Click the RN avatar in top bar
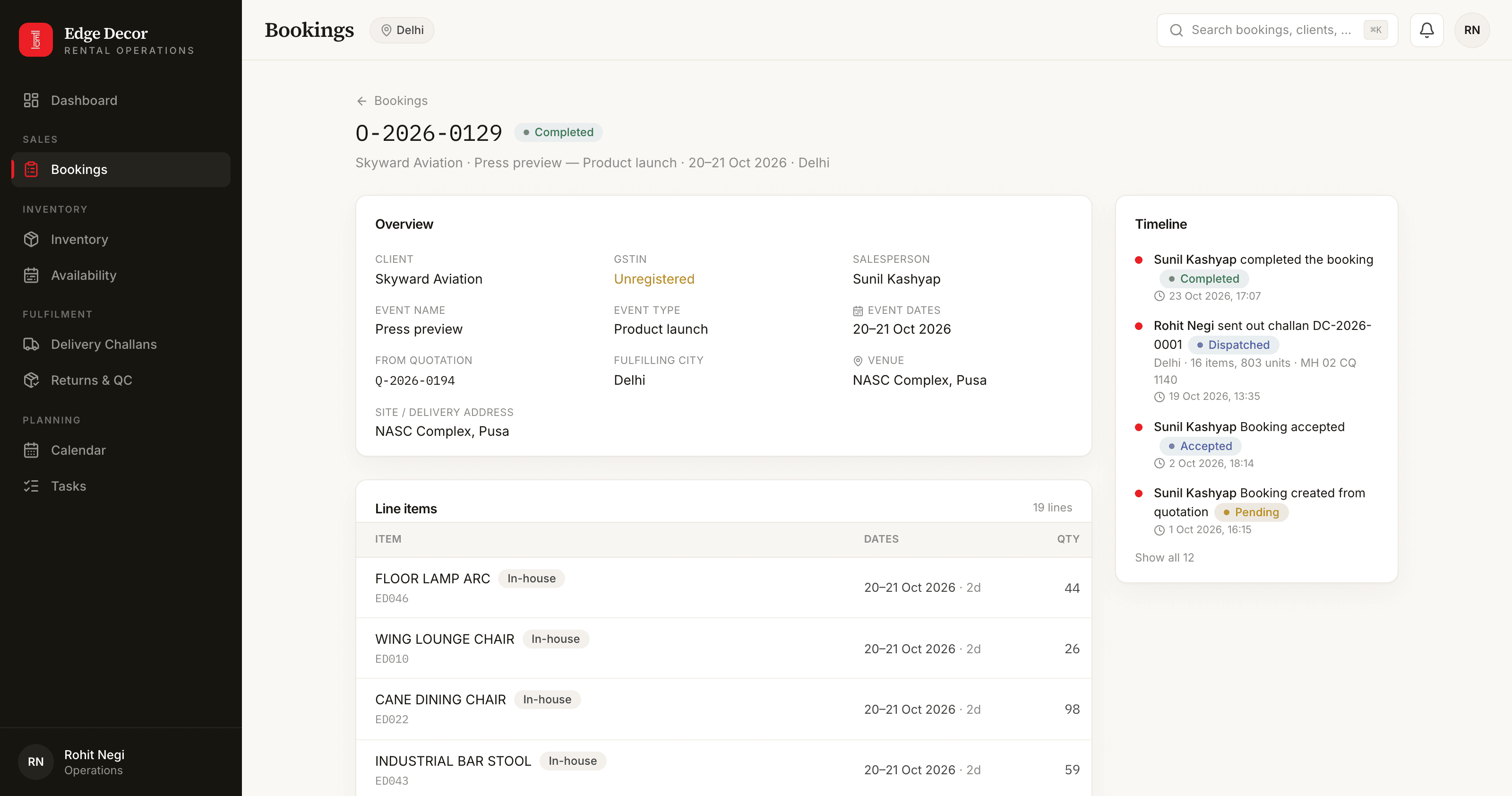 (x=1472, y=30)
